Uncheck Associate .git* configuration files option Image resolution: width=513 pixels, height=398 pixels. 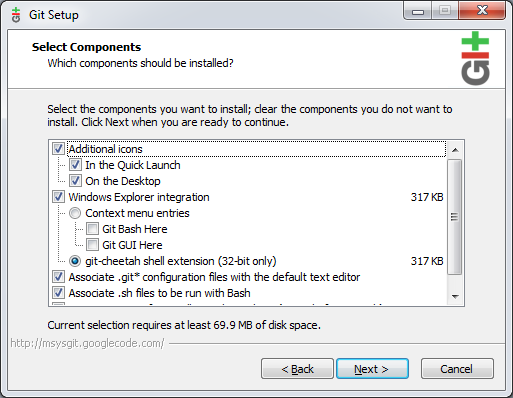[x=58, y=277]
